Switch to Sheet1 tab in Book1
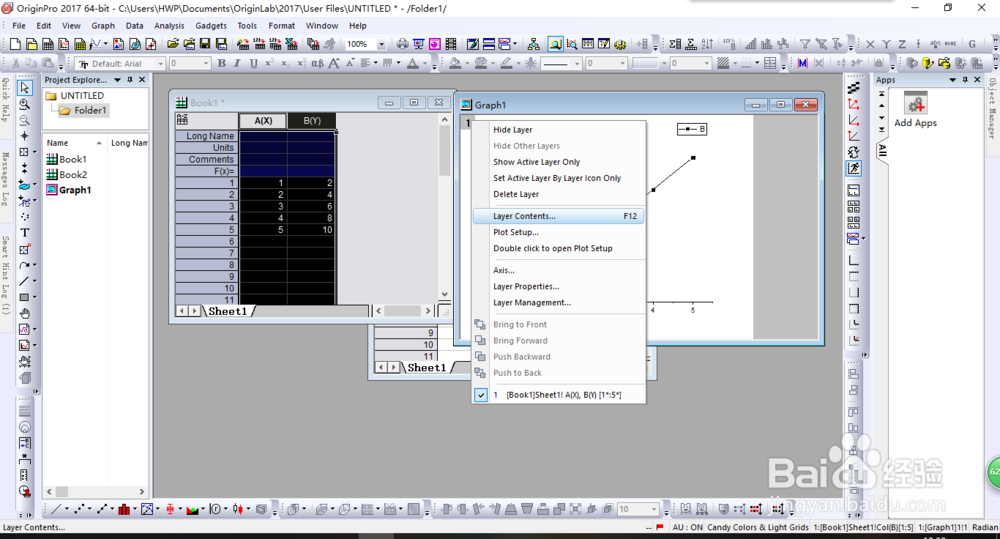The image size is (1000, 539). 228,311
